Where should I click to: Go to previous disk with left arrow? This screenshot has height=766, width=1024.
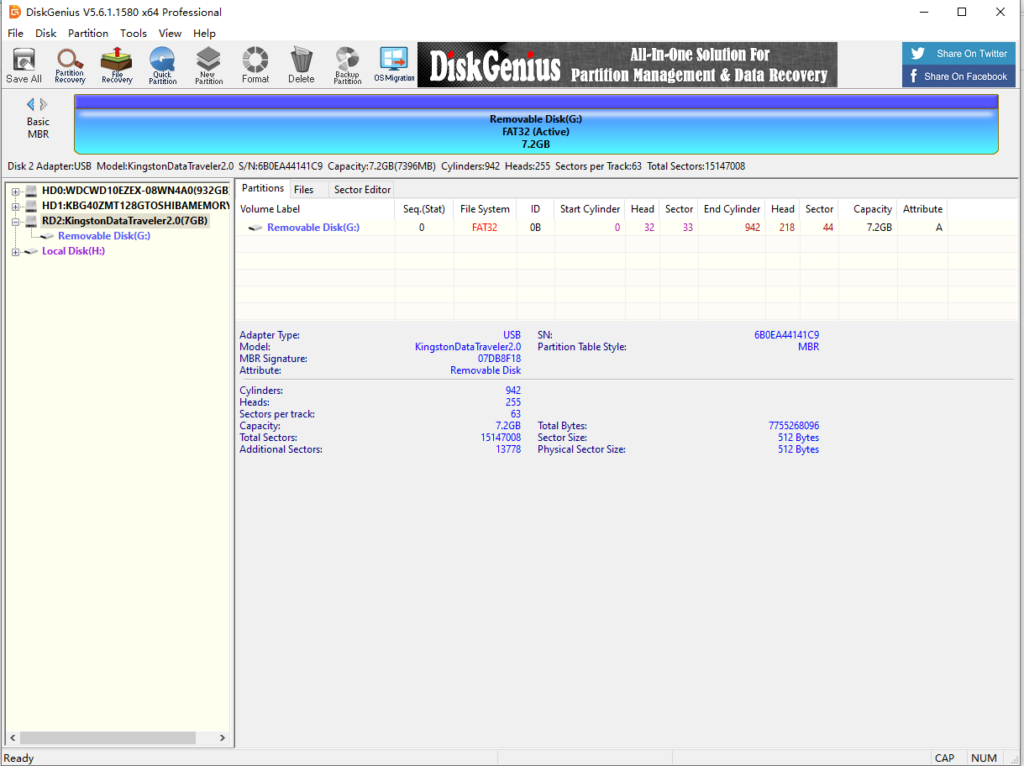coord(30,104)
